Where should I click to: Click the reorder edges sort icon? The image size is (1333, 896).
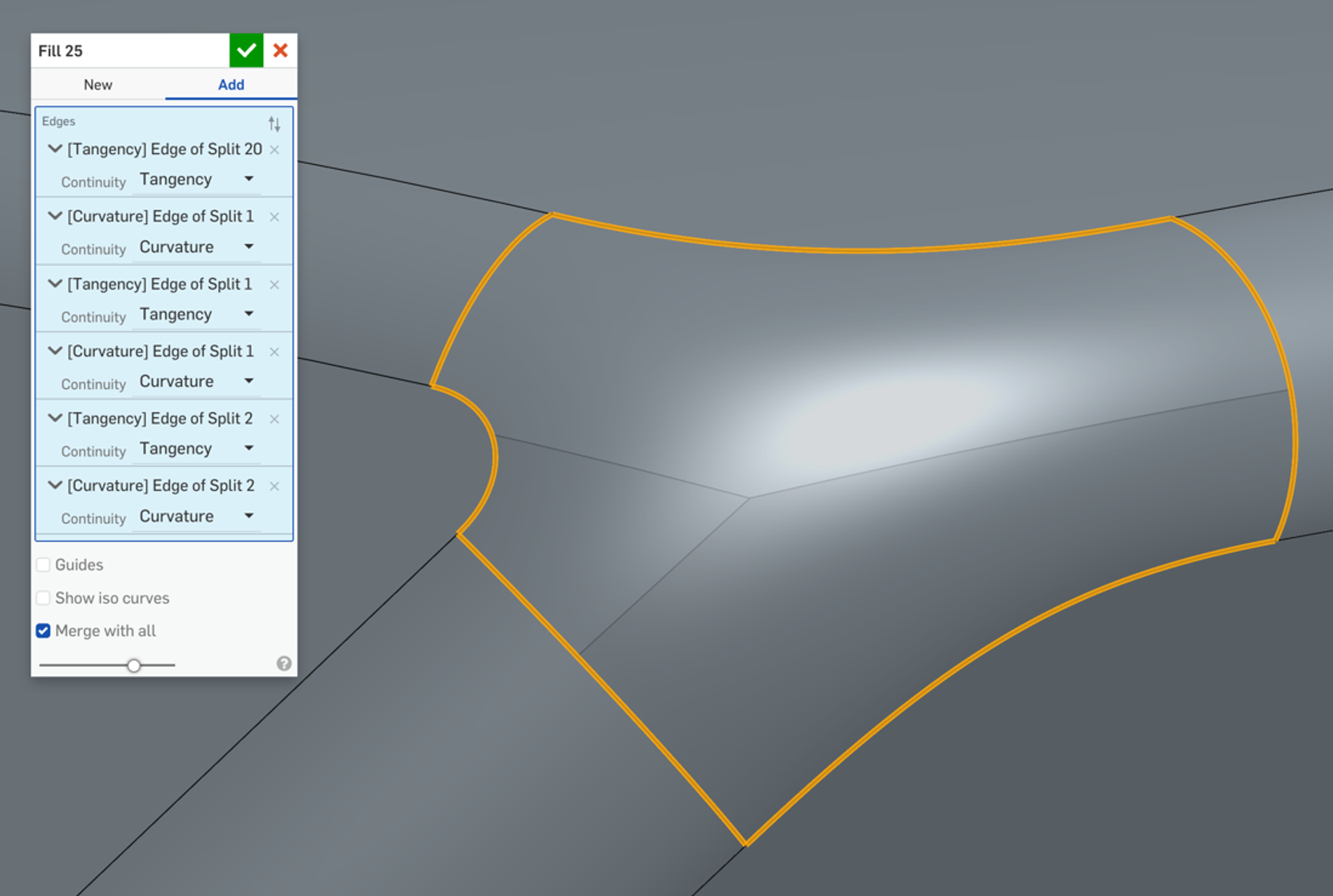[274, 123]
